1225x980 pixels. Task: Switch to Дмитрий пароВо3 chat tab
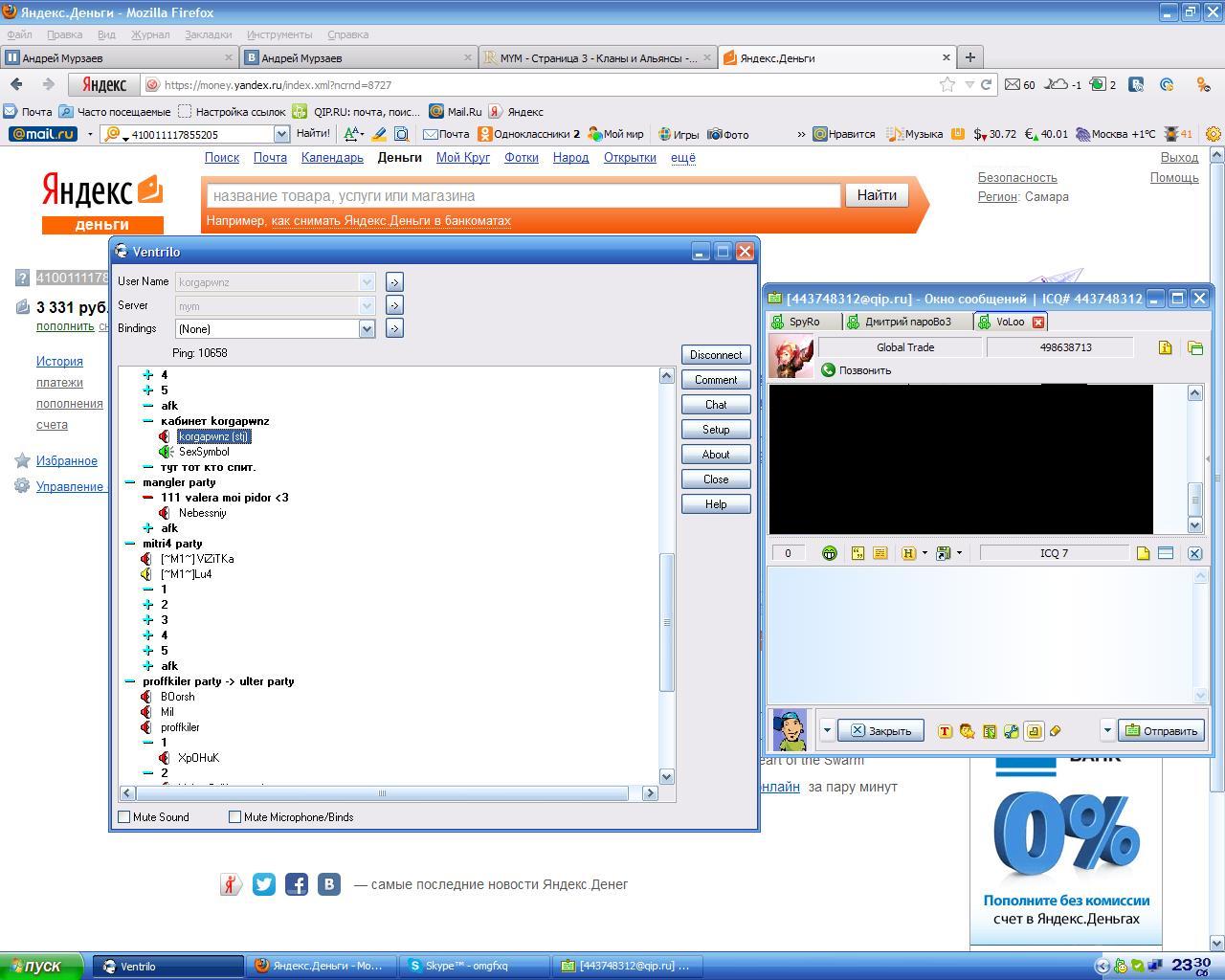click(907, 322)
